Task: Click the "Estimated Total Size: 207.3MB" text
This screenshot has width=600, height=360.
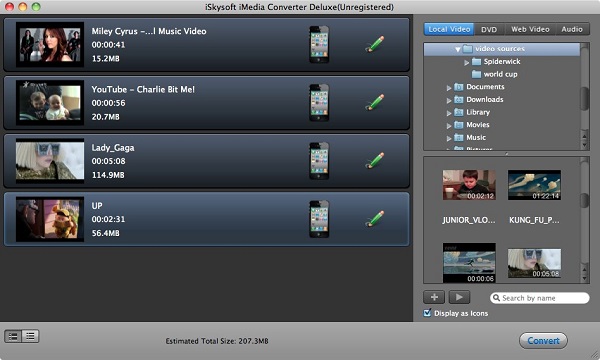Action: (217, 341)
